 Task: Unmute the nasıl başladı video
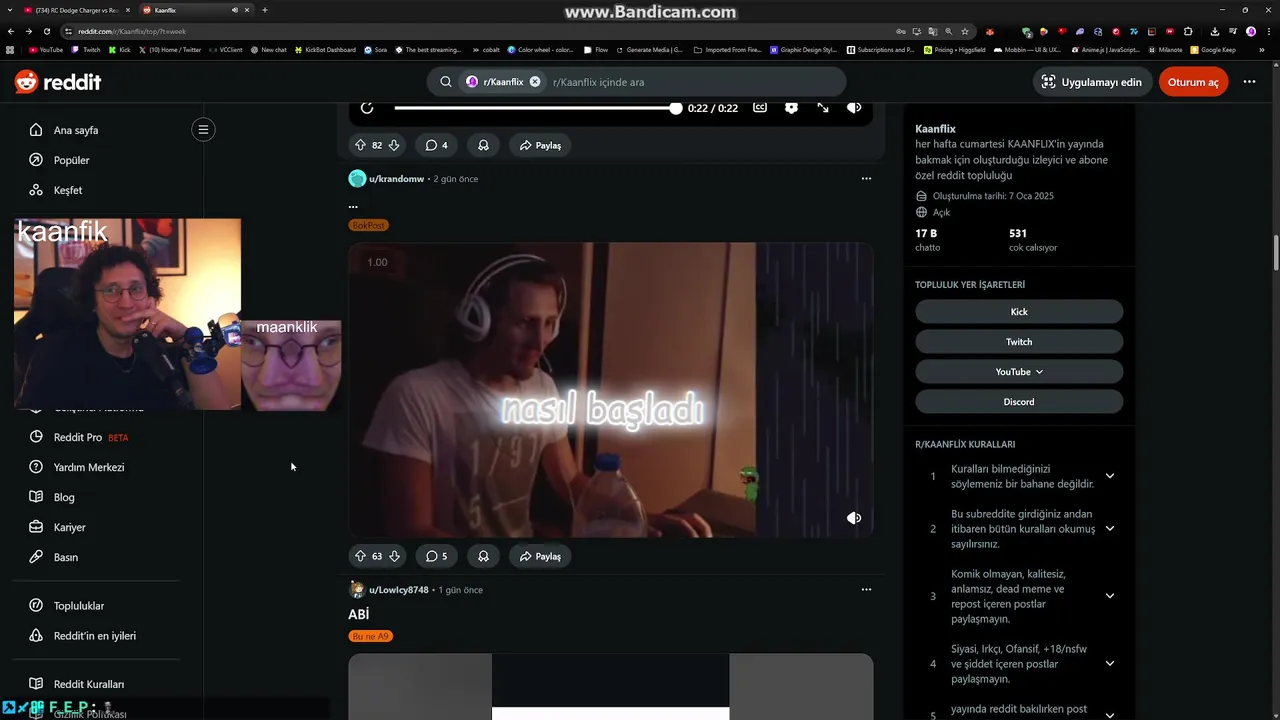(x=854, y=518)
